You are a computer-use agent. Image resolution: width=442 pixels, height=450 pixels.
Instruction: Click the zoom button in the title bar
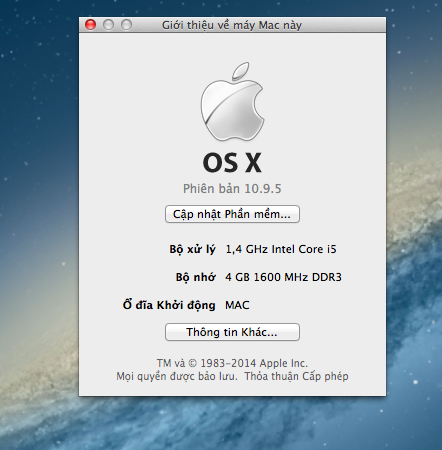pyautogui.click(x=126, y=25)
